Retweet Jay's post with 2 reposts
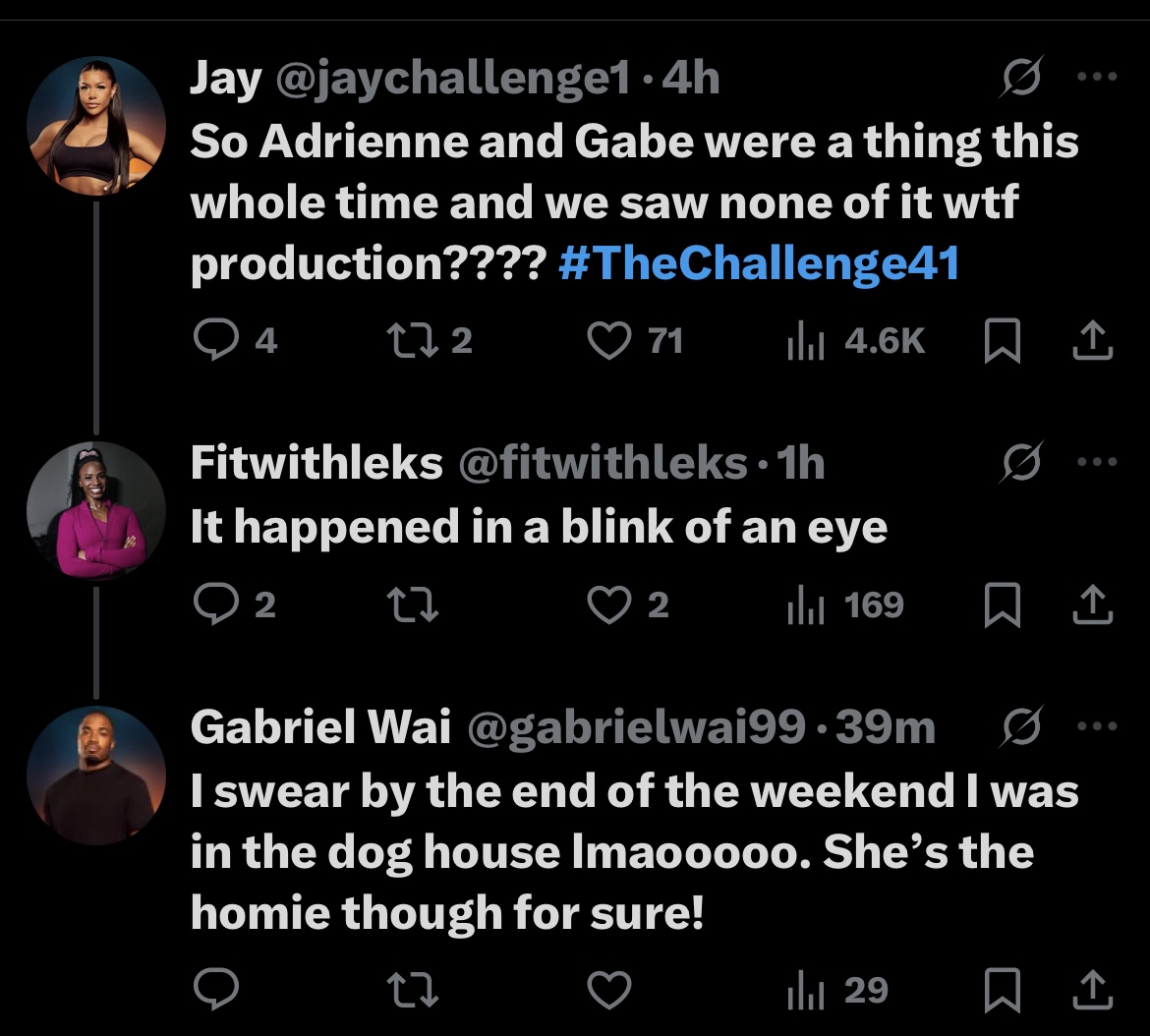1150x1036 pixels. click(x=412, y=341)
